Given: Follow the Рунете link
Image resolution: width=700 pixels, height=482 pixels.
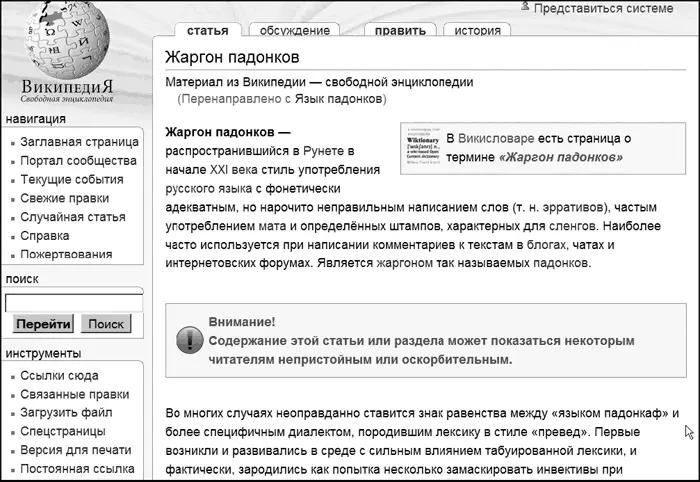Looking at the screenshot, I should click(325, 151).
